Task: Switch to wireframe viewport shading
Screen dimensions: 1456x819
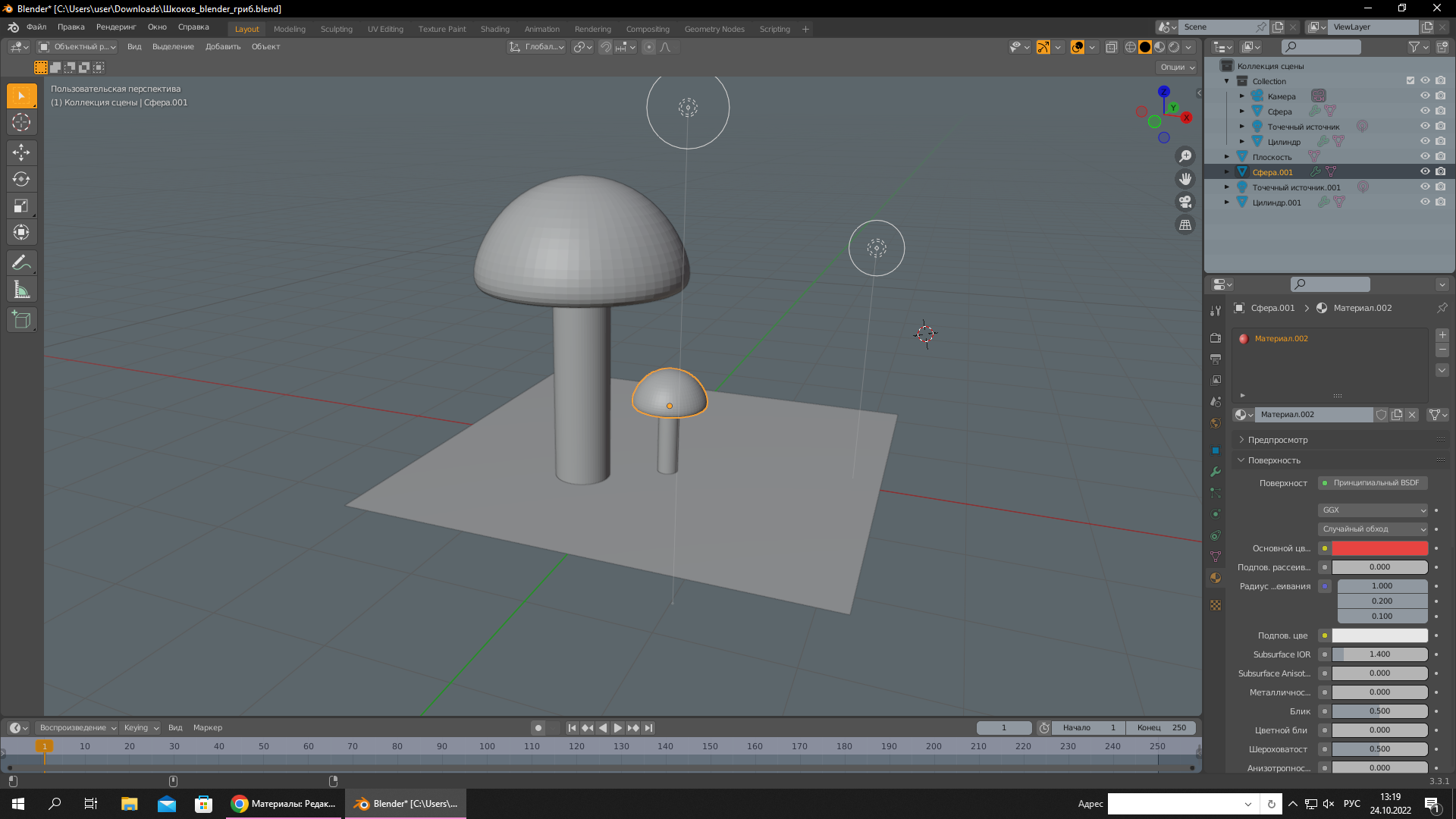Action: point(1131,47)
